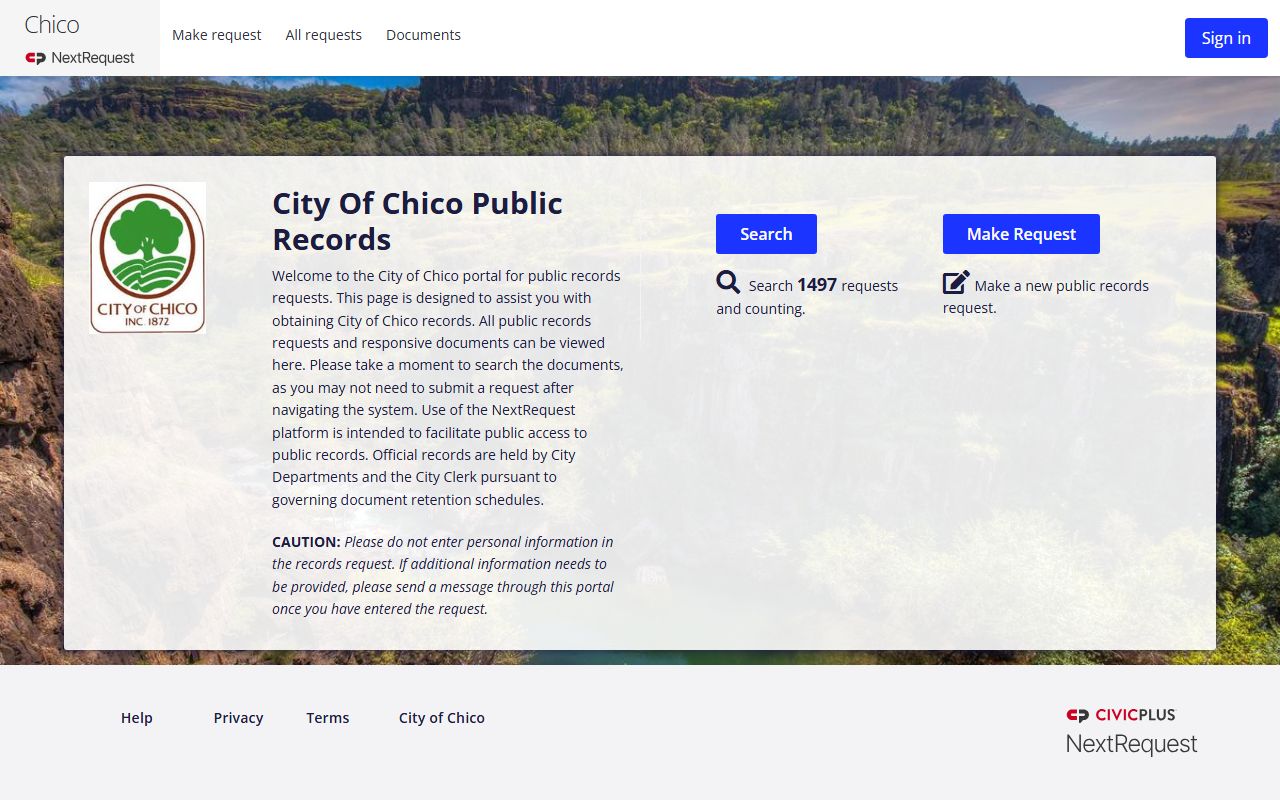Click the City Of Chico Public Records heading

417,221
